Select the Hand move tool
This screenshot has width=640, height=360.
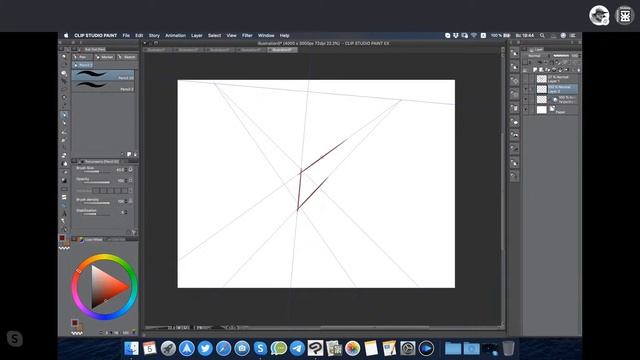click(64, 65)
